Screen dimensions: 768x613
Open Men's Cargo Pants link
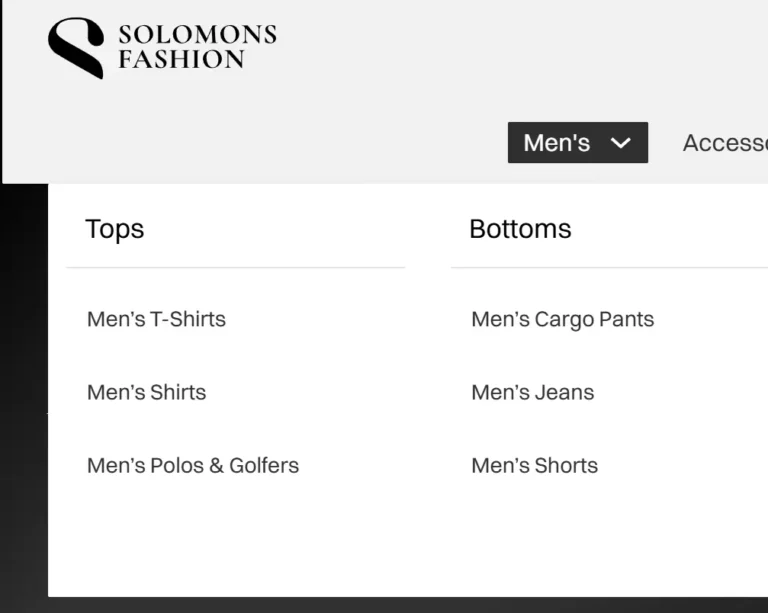(562, 319)
